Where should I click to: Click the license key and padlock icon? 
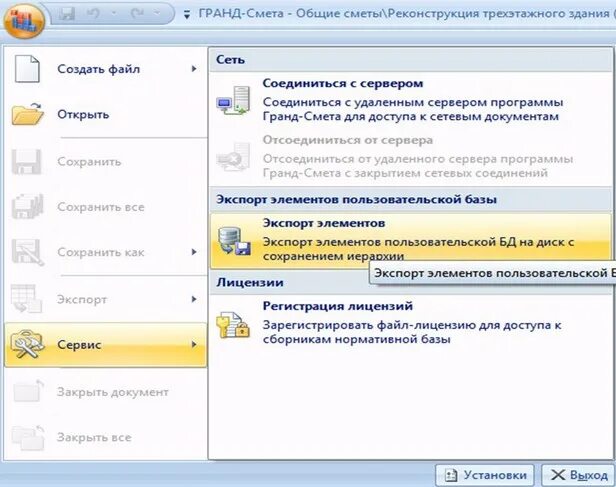(x=233, y=325)
